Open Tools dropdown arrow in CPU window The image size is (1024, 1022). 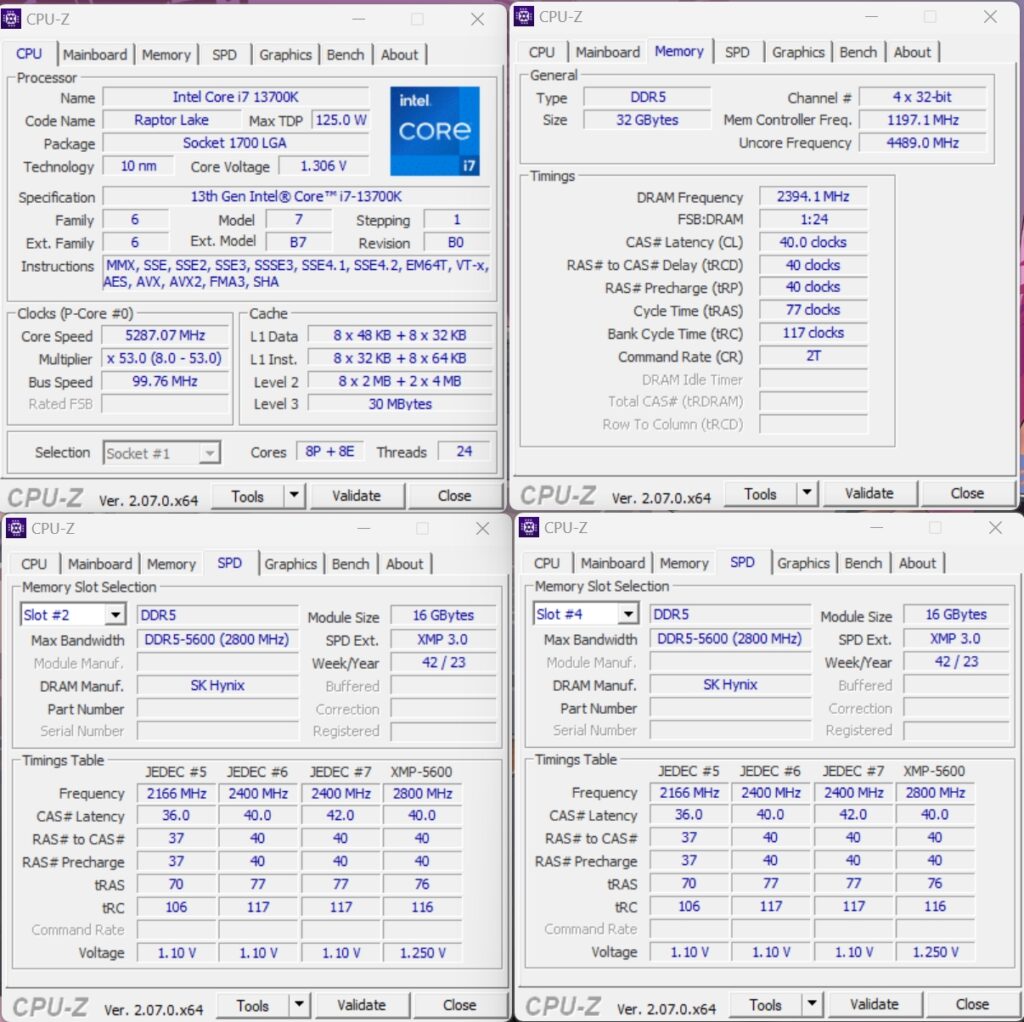click(x=295, y=496)
